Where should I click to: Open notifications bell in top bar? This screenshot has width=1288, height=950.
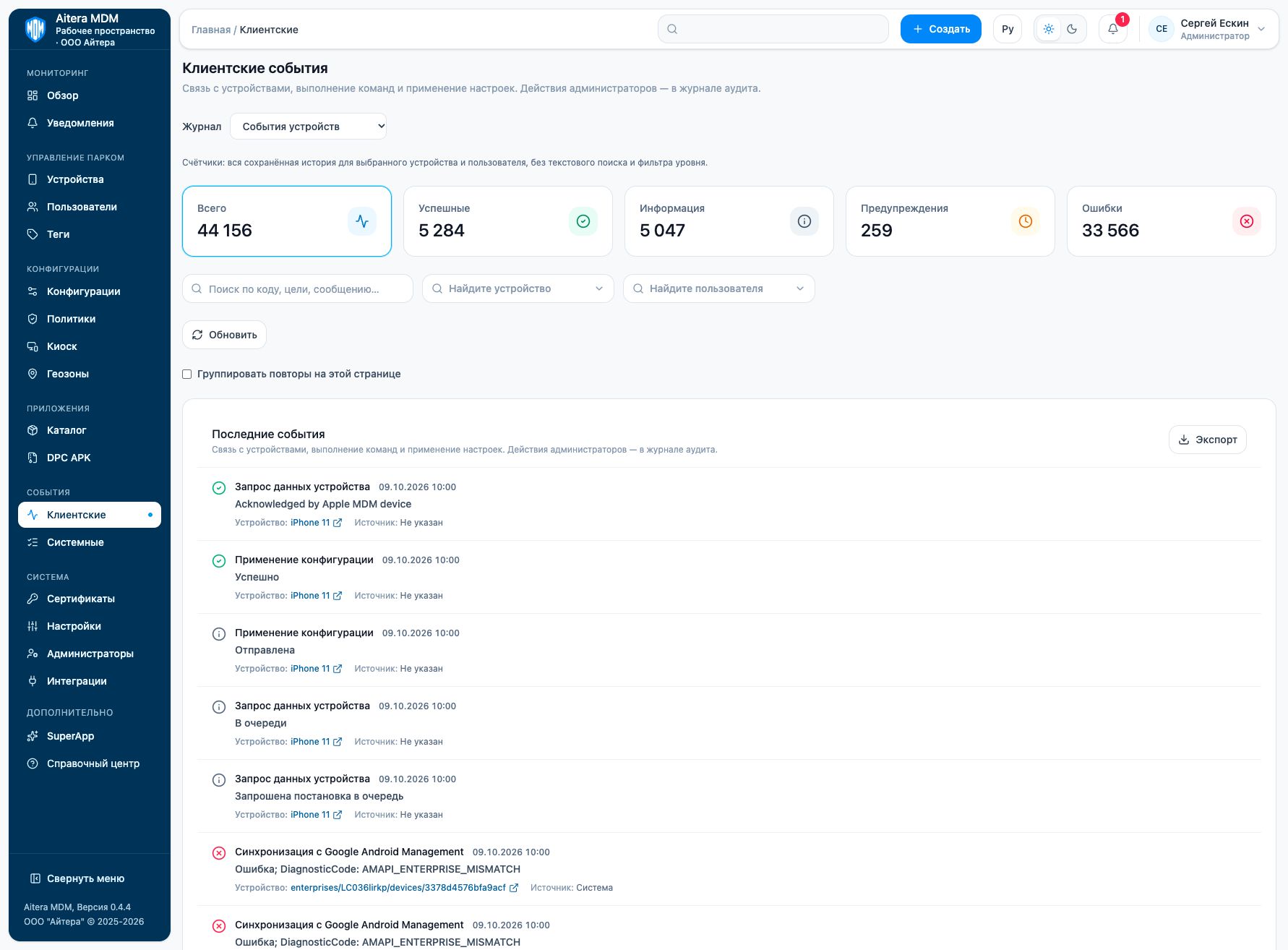pyautogui.click(x=1113, y=29)
